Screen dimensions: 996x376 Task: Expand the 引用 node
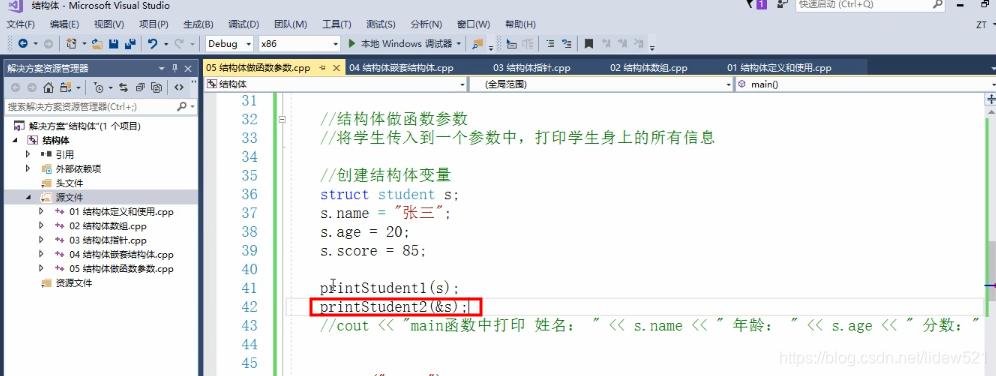point(28,154)
